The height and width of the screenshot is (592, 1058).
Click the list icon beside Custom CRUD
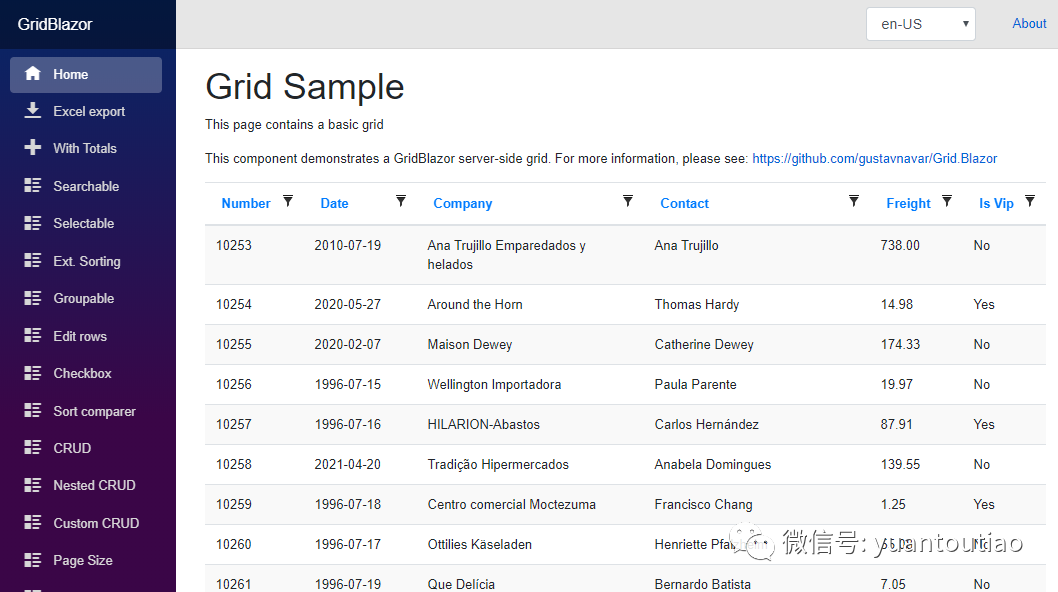(32, 522)
